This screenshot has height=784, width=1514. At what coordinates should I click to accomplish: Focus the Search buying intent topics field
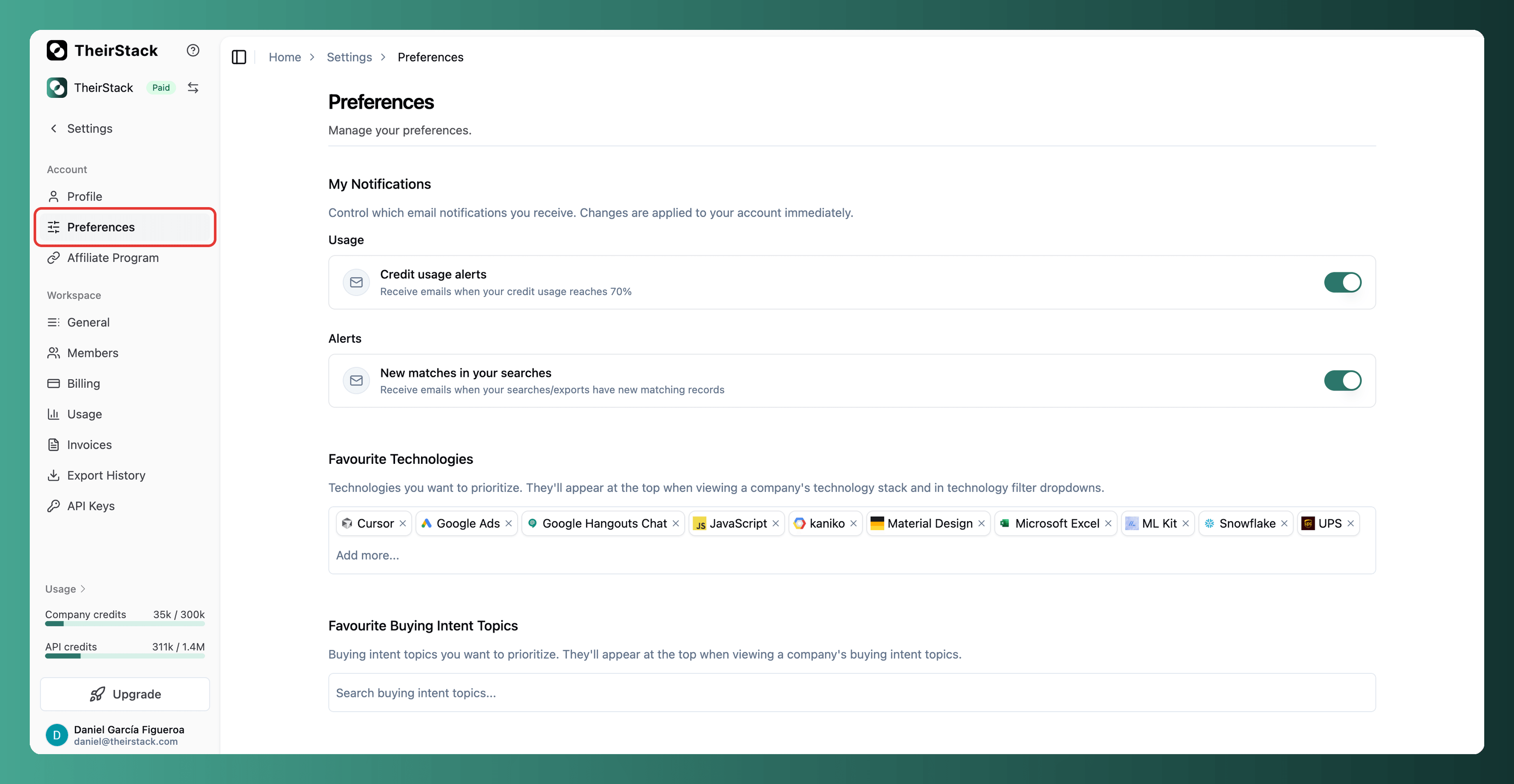[x=852, y=693]
